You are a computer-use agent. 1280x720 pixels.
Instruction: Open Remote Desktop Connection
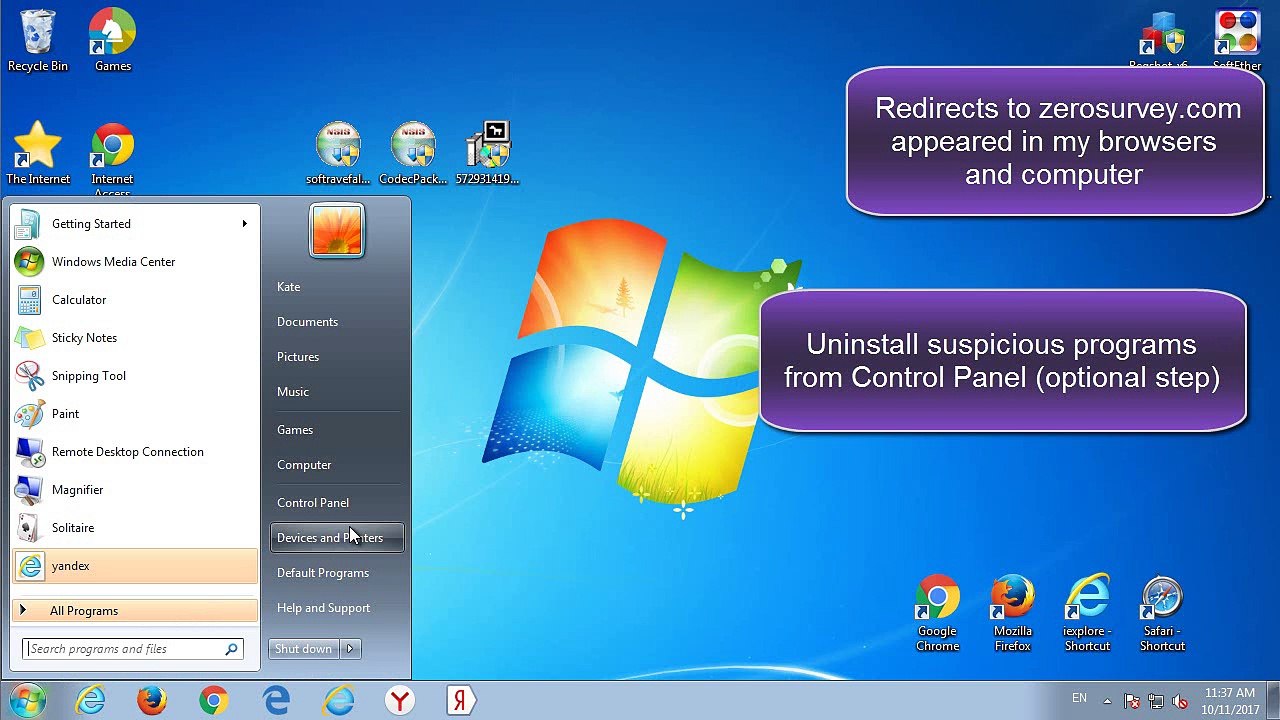(135, 452)
